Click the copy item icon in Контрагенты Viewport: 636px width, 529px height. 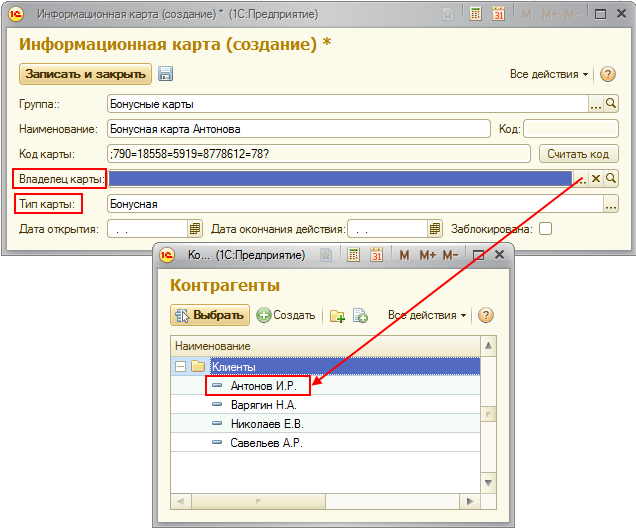tap(360, 315)
